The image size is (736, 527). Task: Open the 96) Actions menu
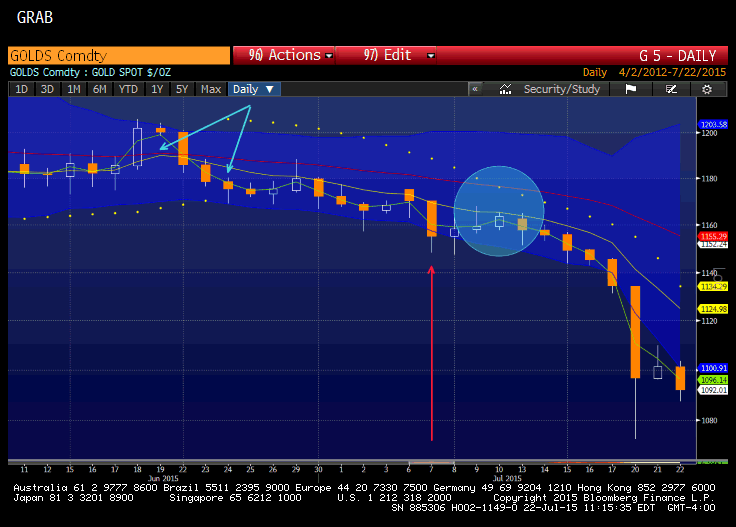click(x=284, y=55)
